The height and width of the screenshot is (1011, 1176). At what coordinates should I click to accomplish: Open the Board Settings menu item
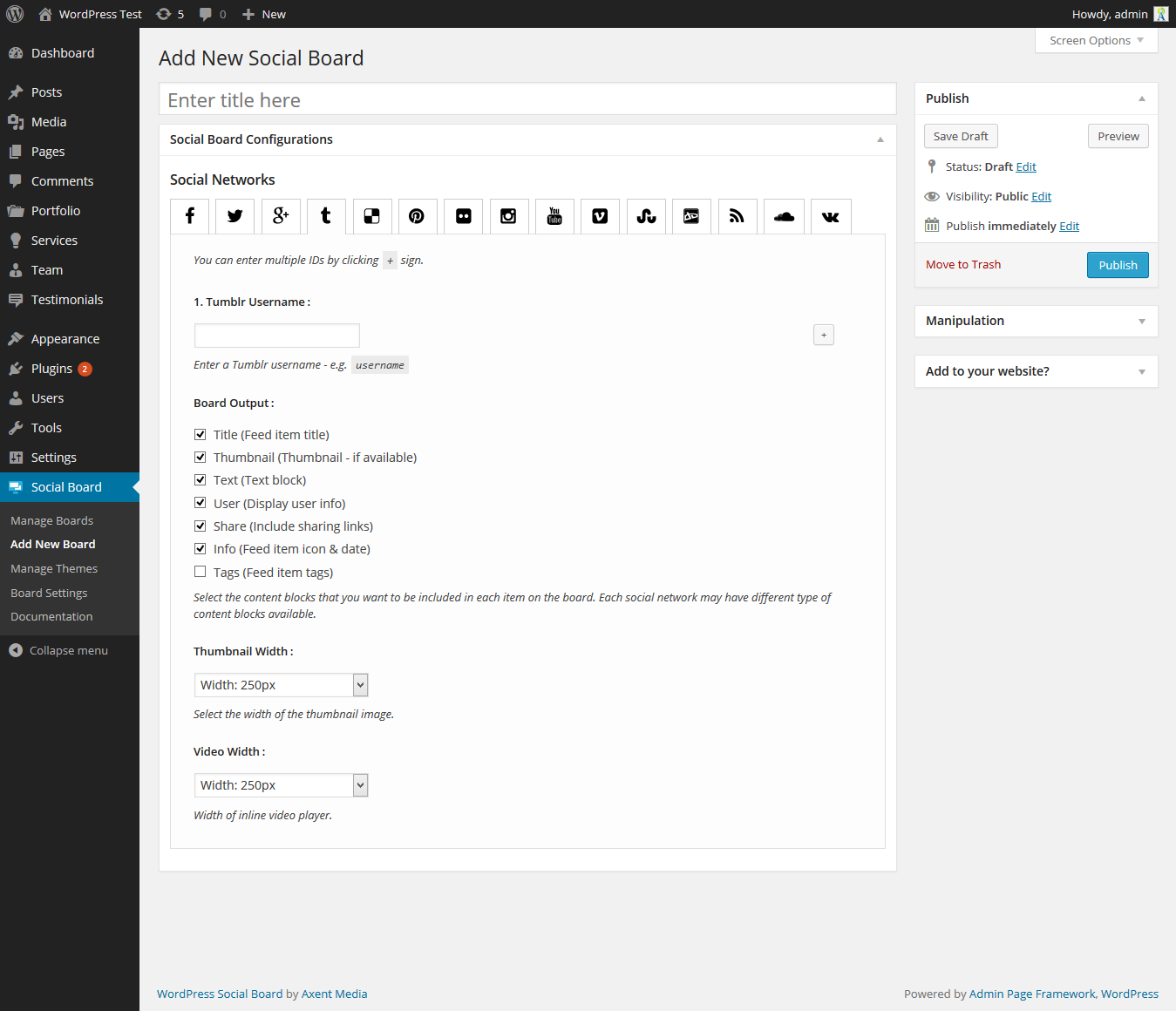click(x=48, y=592)
